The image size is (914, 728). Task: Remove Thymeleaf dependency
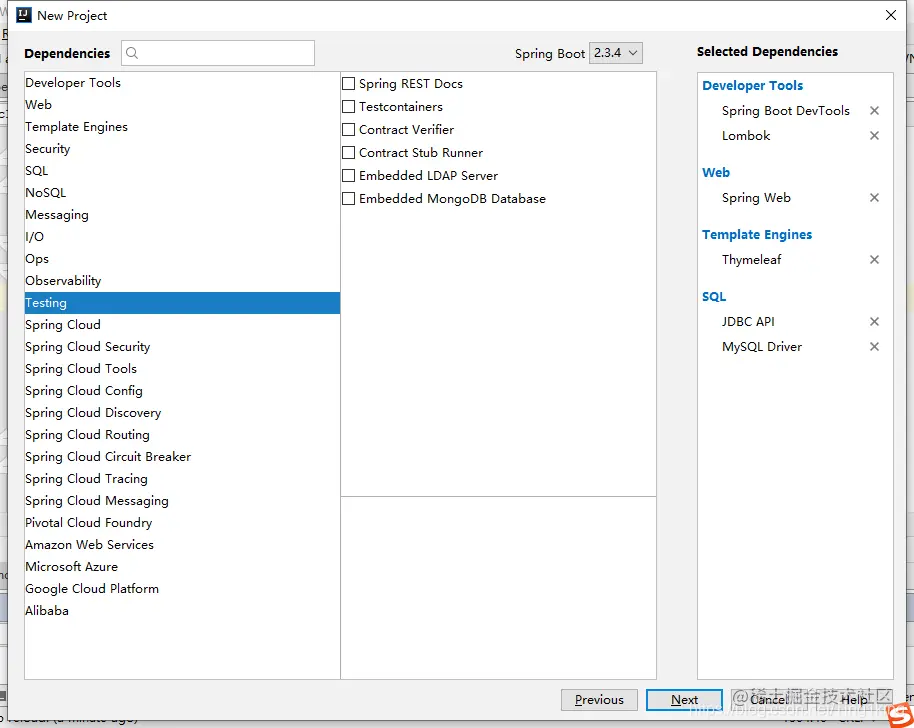[x=874, y=259]
